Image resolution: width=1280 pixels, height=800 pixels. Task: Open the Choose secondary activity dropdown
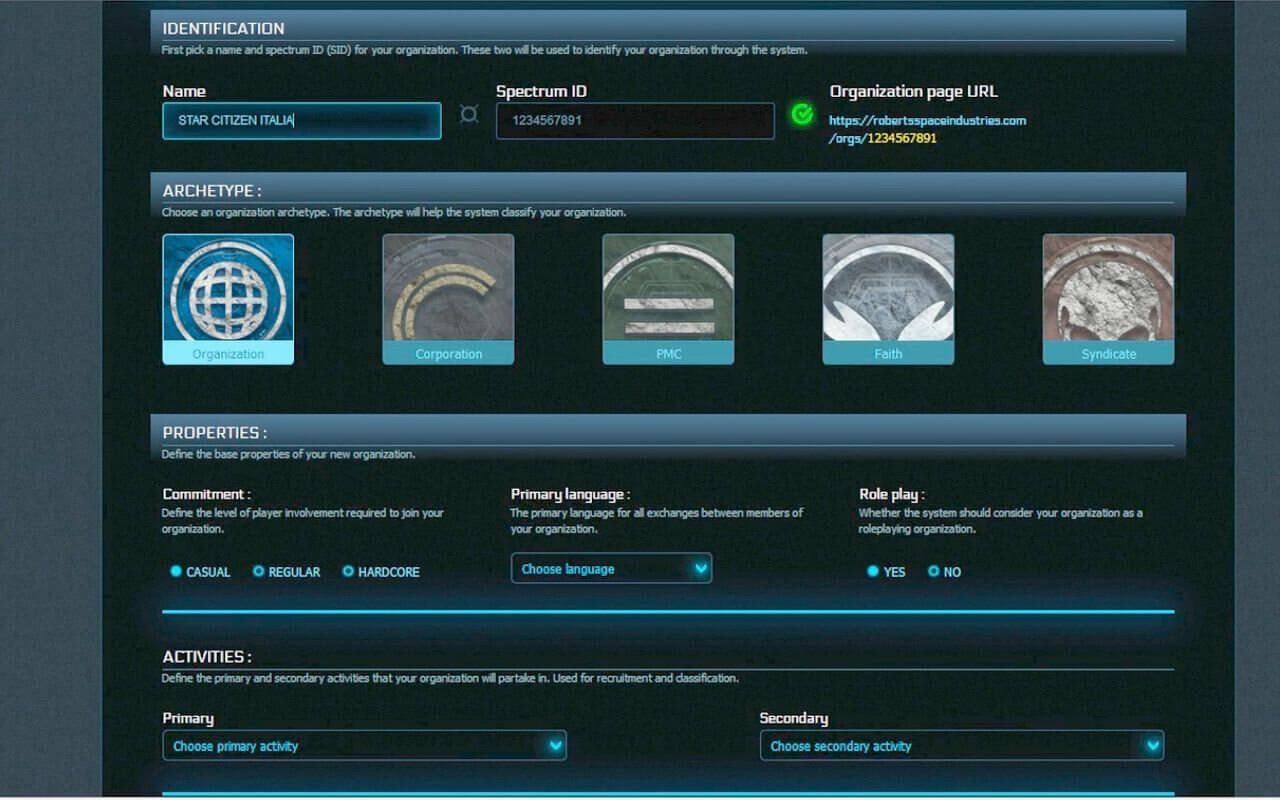point(961,746)
